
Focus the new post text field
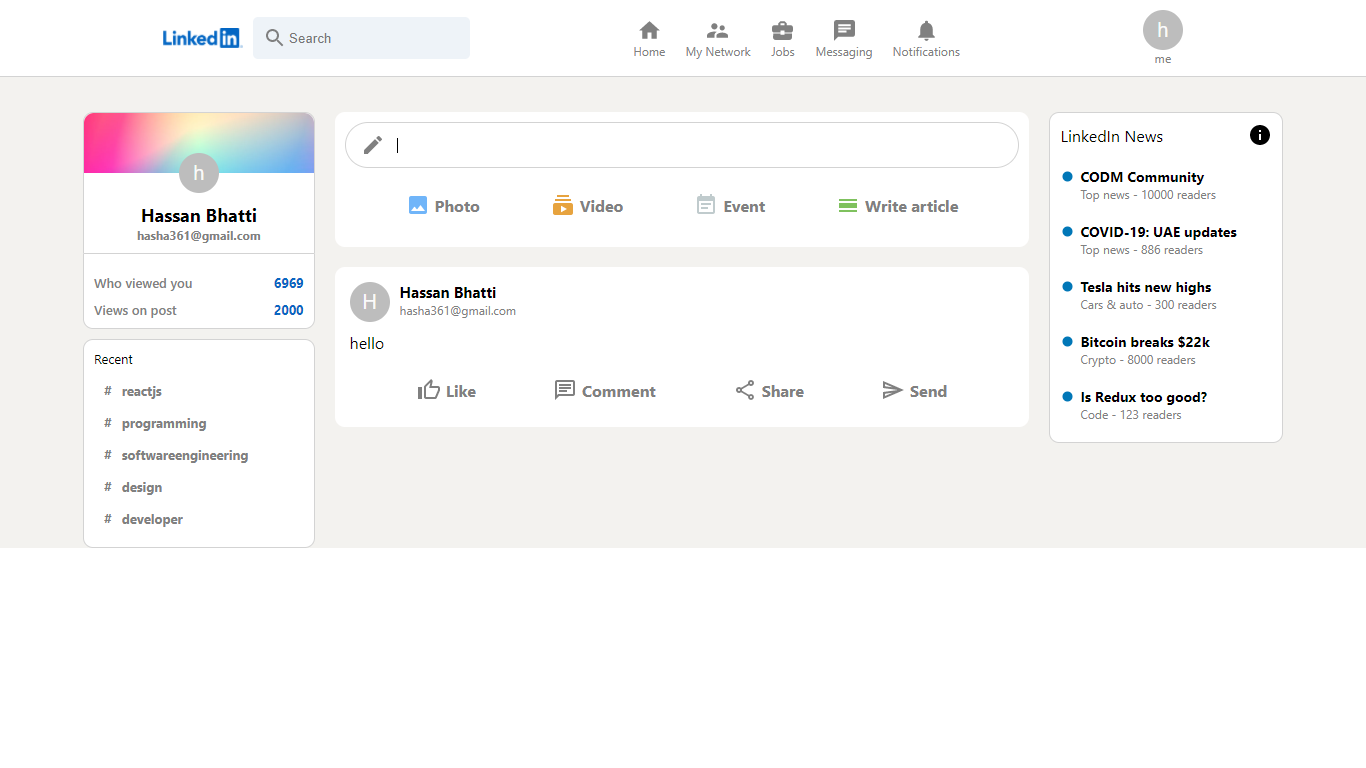(700, 145)
